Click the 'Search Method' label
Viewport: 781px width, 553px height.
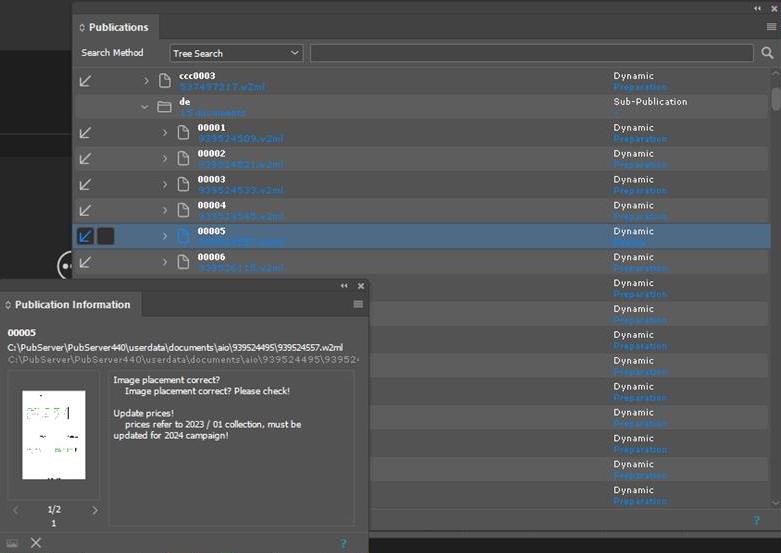[112, 53]
